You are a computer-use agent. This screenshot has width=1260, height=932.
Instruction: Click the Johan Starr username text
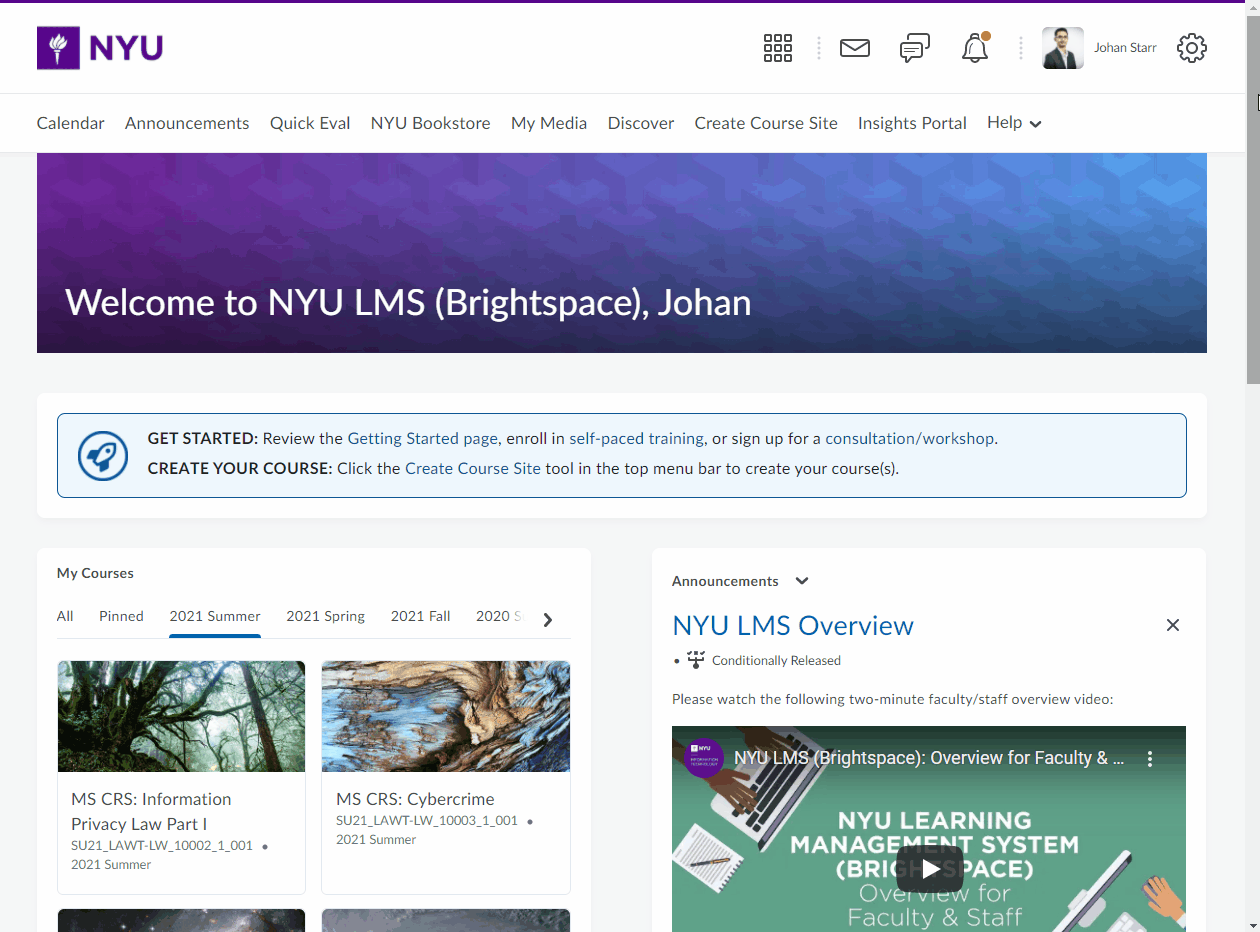pyautogui.click(x=1125, y=48)
